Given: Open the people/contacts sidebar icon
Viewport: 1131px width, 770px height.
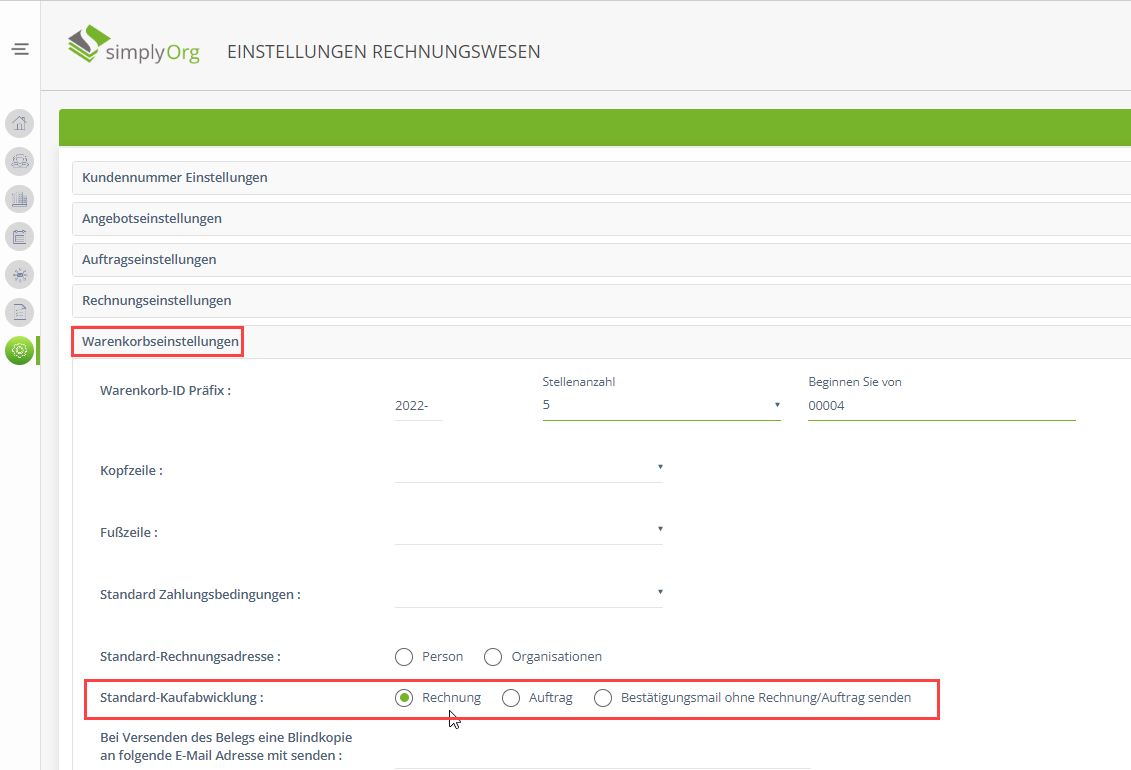Looking at the screenshot, I should pyautogui.click(x=19, y=160).
